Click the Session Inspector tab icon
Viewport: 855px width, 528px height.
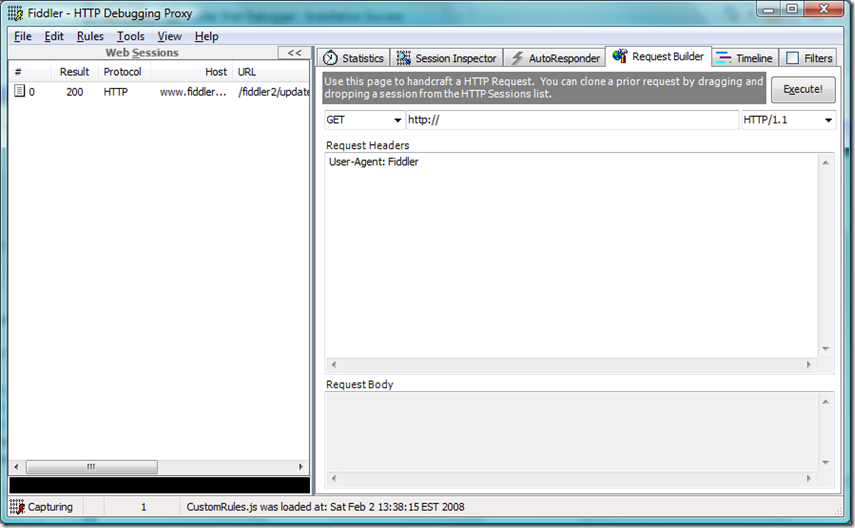click(404, 58)
